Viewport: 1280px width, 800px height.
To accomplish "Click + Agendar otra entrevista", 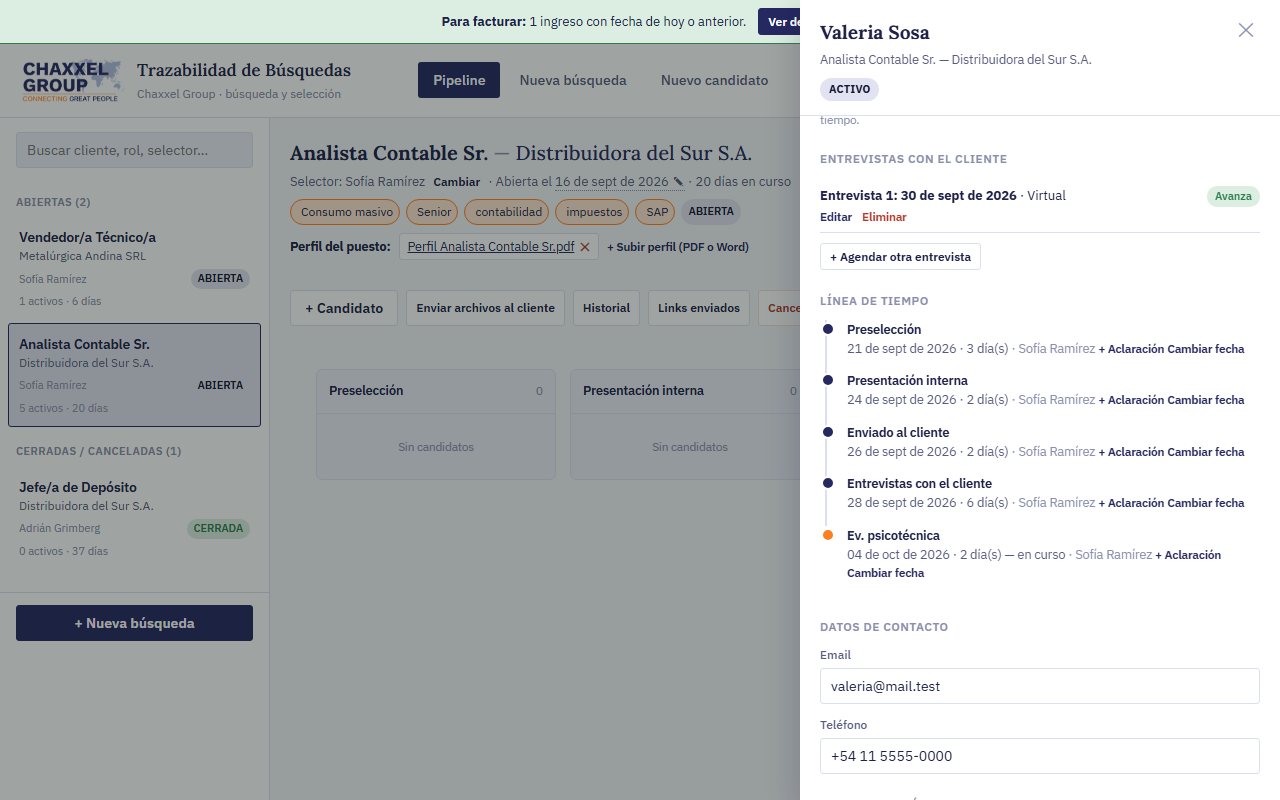I will (x=900, y=257).
